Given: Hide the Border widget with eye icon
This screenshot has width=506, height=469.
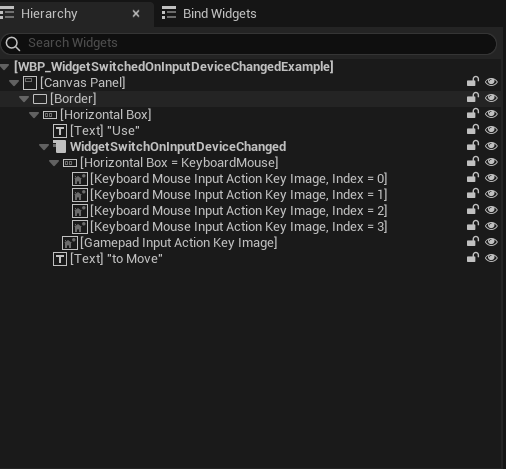Looking at the screenshot, I should tap(491, 98).
